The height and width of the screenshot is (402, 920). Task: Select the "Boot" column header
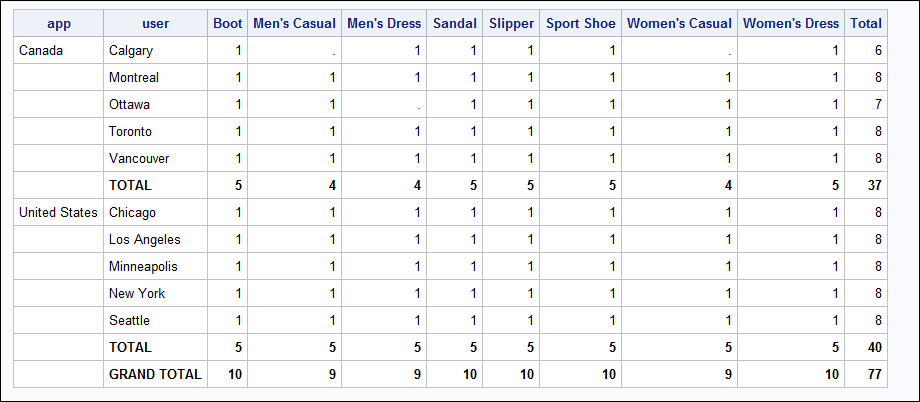[227, 24]
